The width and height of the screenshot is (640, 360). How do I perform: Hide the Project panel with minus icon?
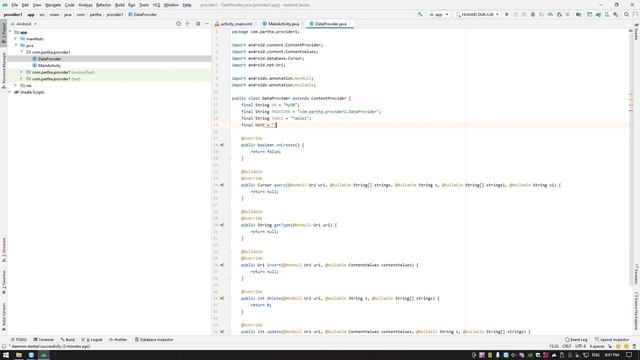pyautogui.click(x=207, y=24)
